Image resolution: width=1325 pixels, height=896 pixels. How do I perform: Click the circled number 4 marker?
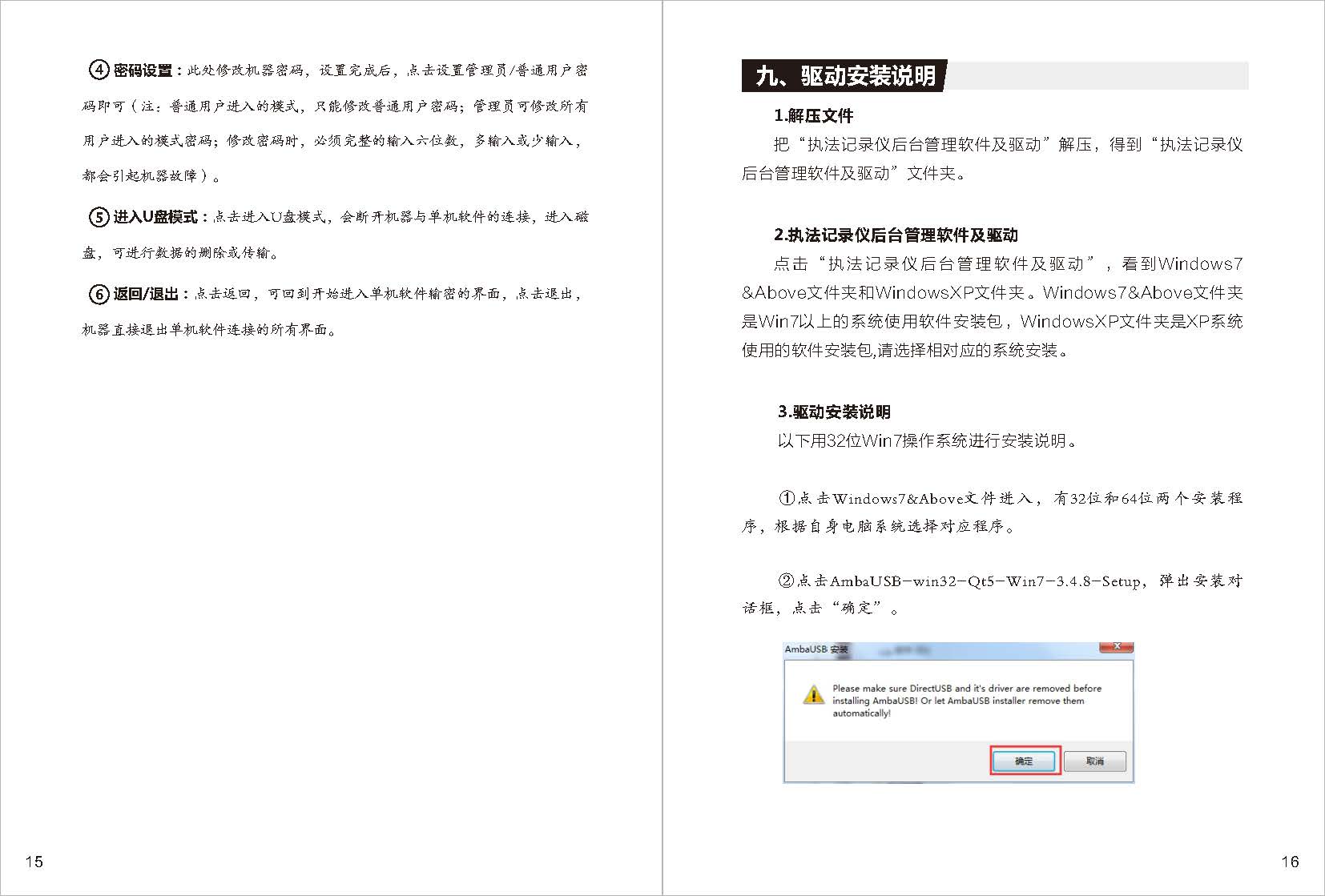click(99, 70)
